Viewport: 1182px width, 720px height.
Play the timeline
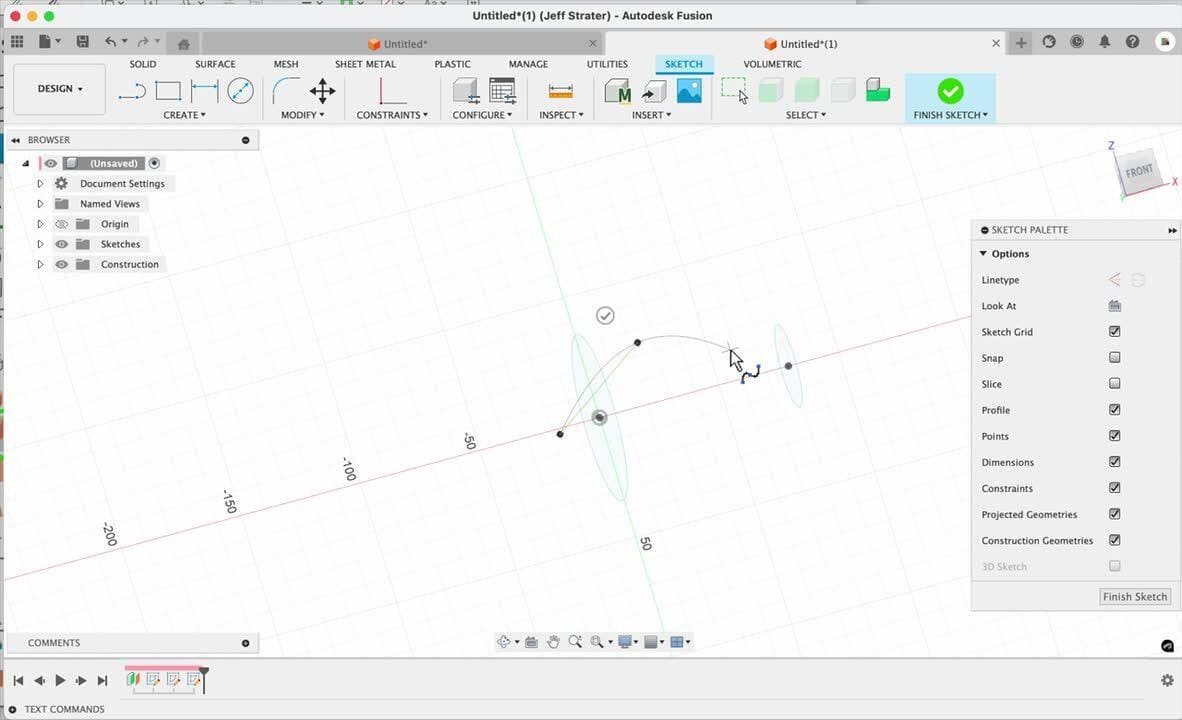pyautogui.click(x=60, y=680)
